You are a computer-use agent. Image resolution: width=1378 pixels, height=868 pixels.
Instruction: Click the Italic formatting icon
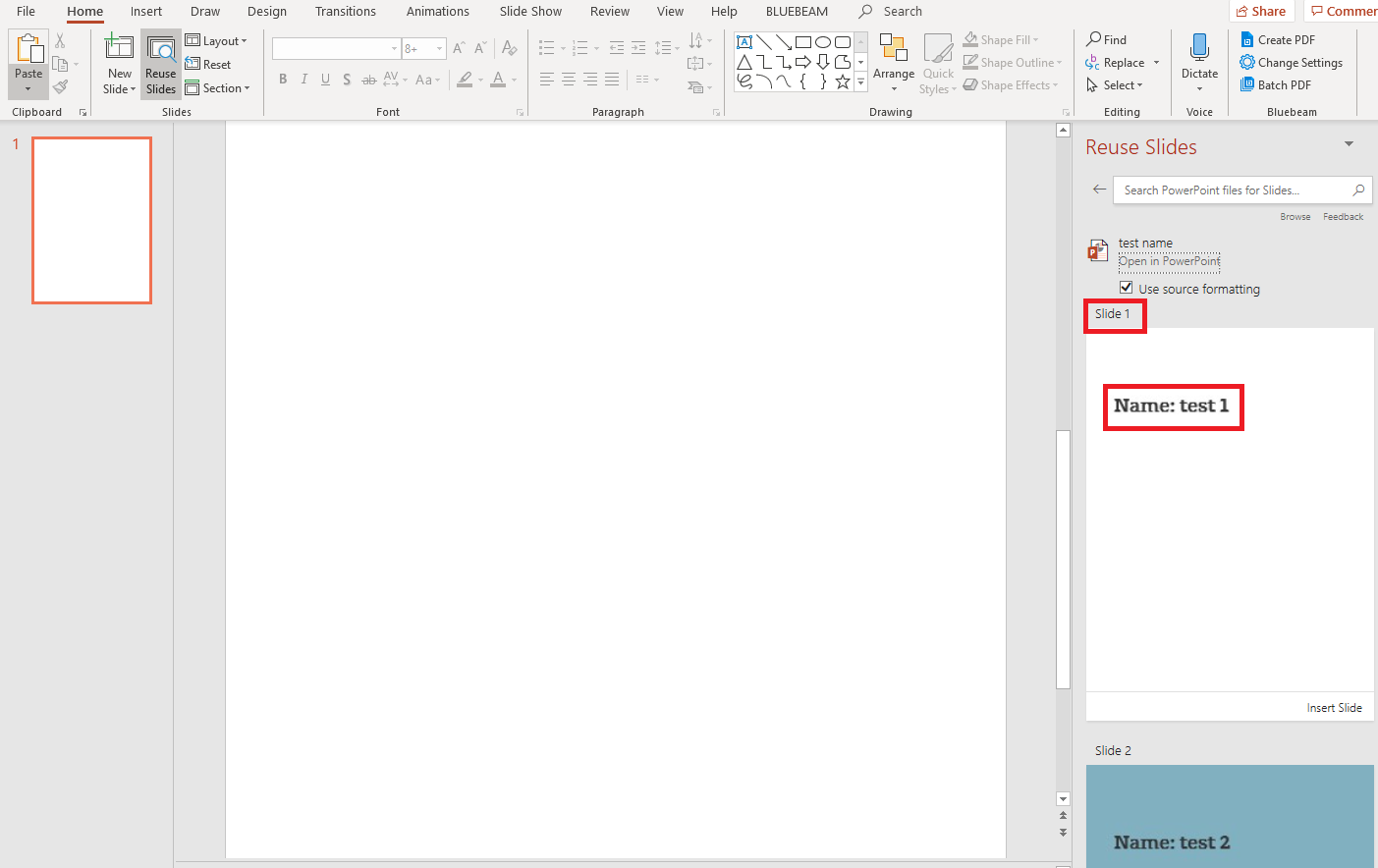304,80
